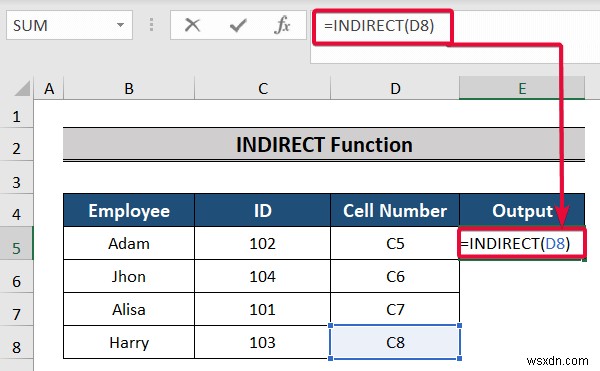Select the Cell Number value C5
Image resolution: width=600 pixels, height=371 pixels.
[395, 243]
